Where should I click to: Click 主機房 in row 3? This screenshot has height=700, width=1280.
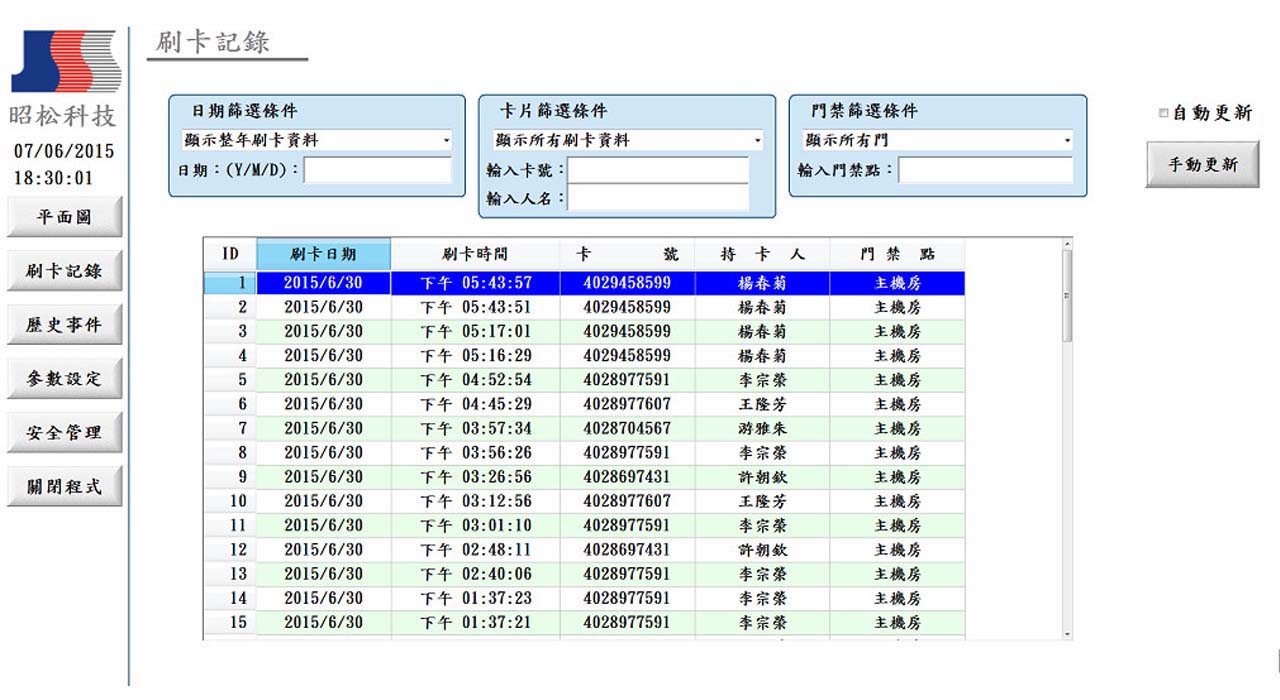897,331
